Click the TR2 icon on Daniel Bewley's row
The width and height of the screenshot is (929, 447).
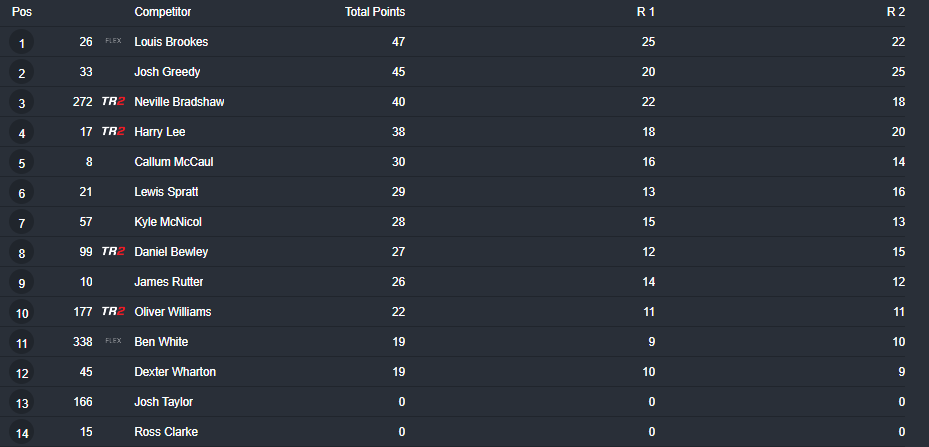113,252
